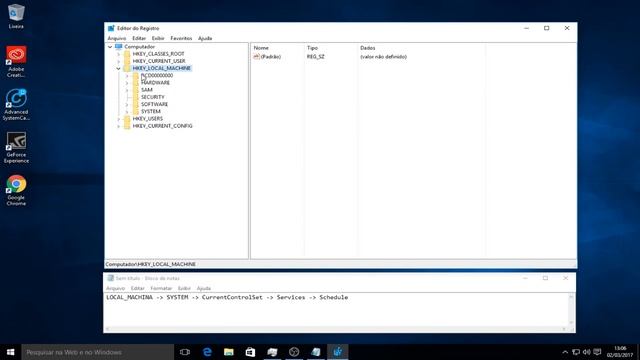Select the HARDWARE key
The height and width of the screenshot is (360, 640).
point(155,83)
